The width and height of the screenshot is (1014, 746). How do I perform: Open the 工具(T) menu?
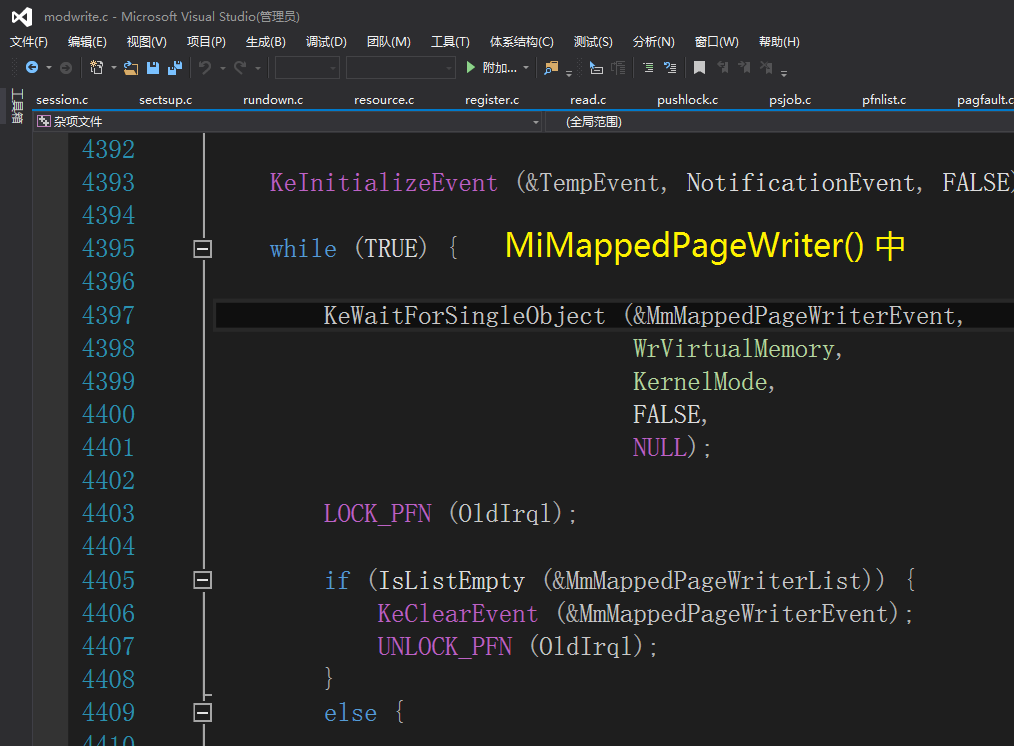tap(450, 42)
